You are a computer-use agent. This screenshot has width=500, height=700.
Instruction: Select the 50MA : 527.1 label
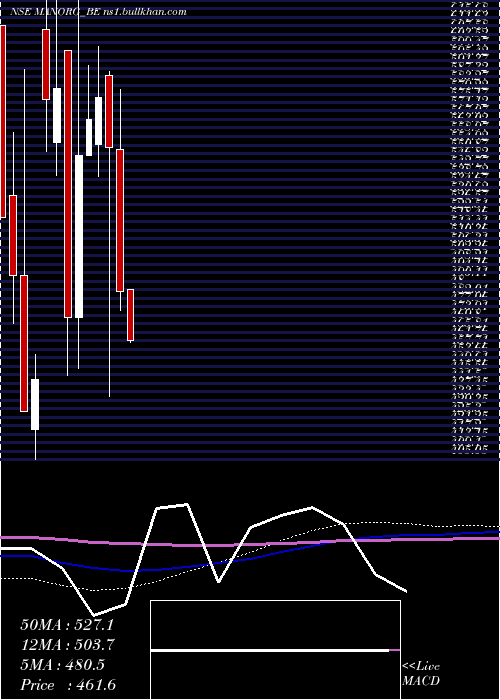pos(67,625)
